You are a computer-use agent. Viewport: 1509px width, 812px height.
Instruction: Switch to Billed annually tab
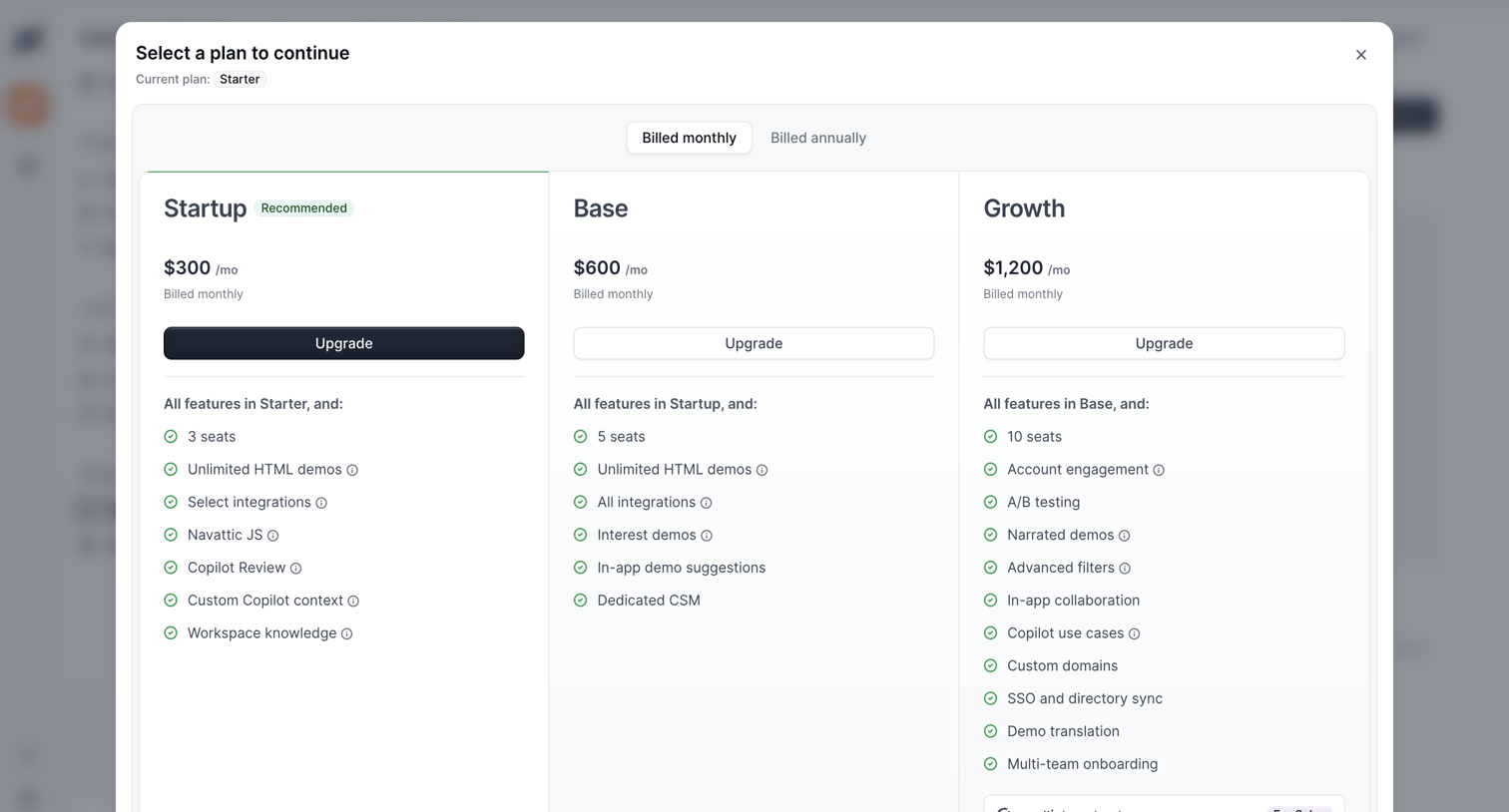coord(818,138)
